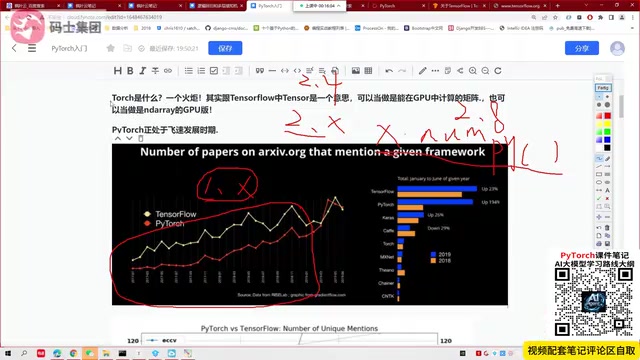640x360 pixels.
Task: Select green checkmark stamp in palette
Action: [599, 198]
